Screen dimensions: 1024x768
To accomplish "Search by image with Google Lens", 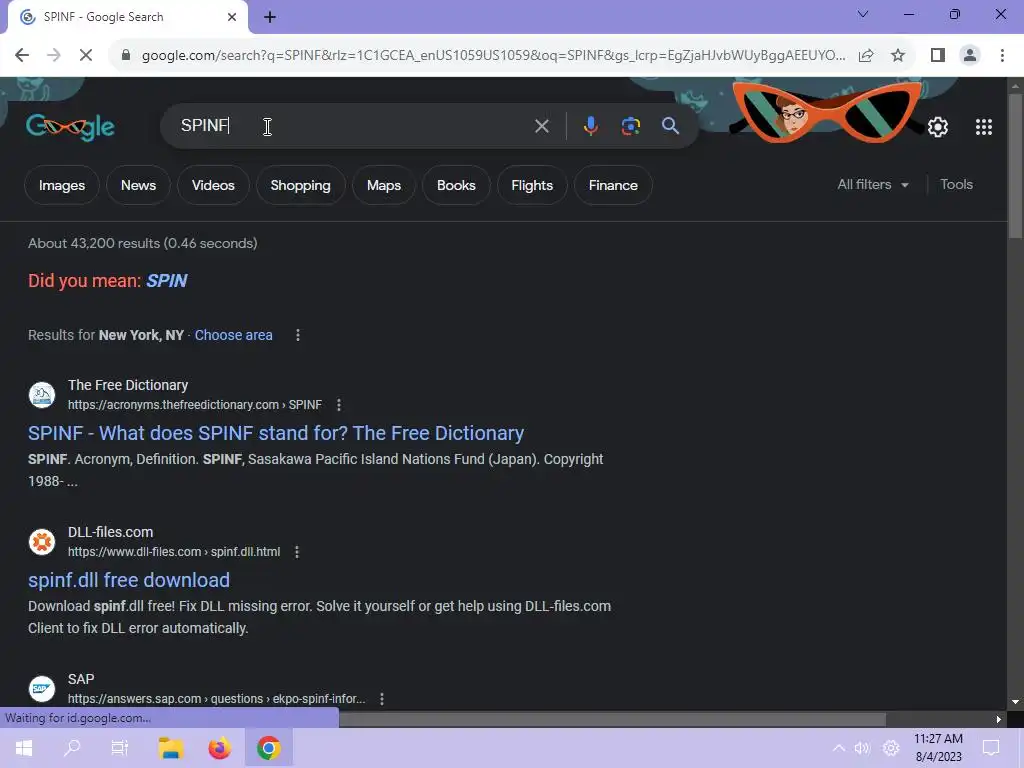I will pos(630,126).
